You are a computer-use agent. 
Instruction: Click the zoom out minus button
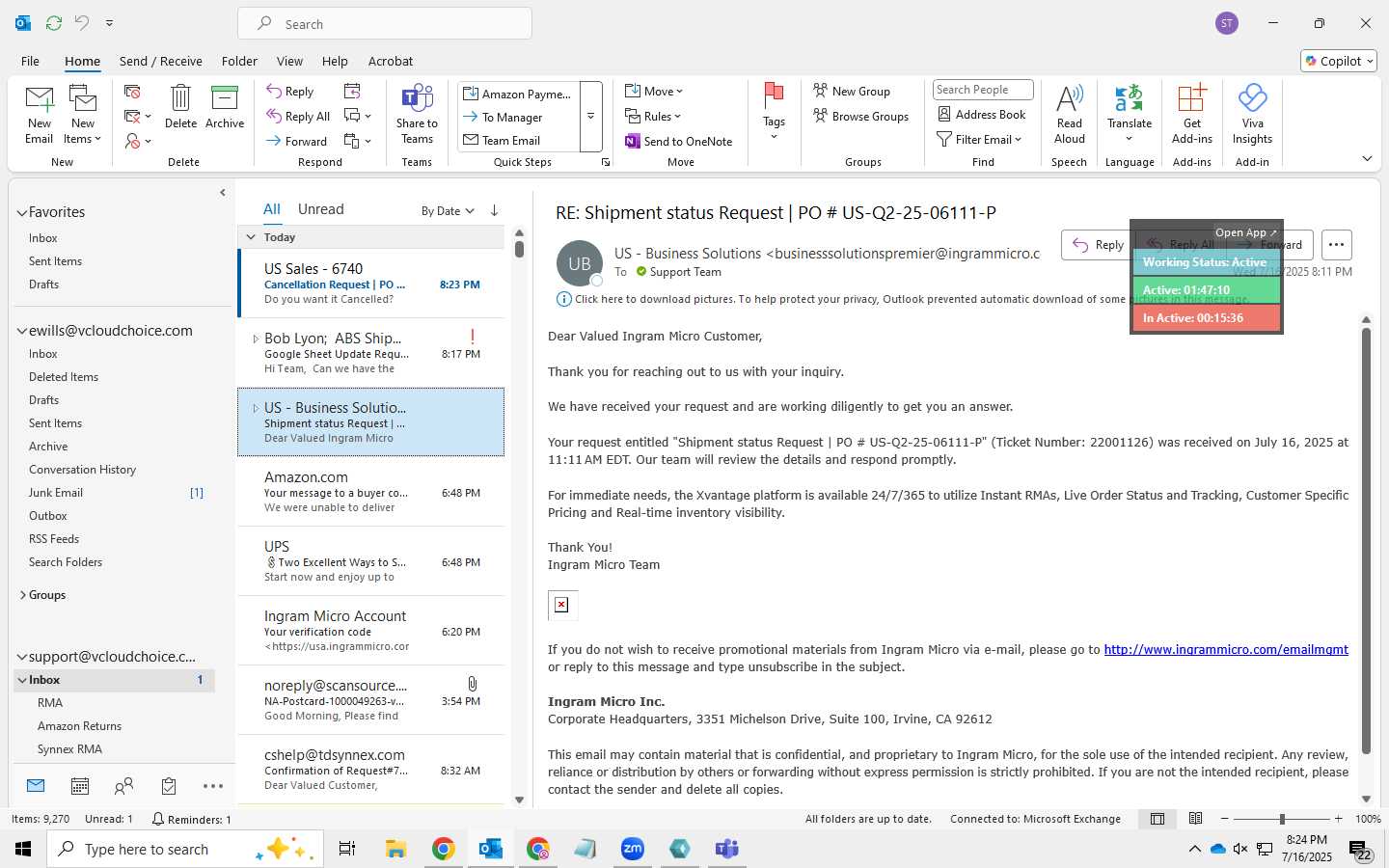(x=1225, y=819)
